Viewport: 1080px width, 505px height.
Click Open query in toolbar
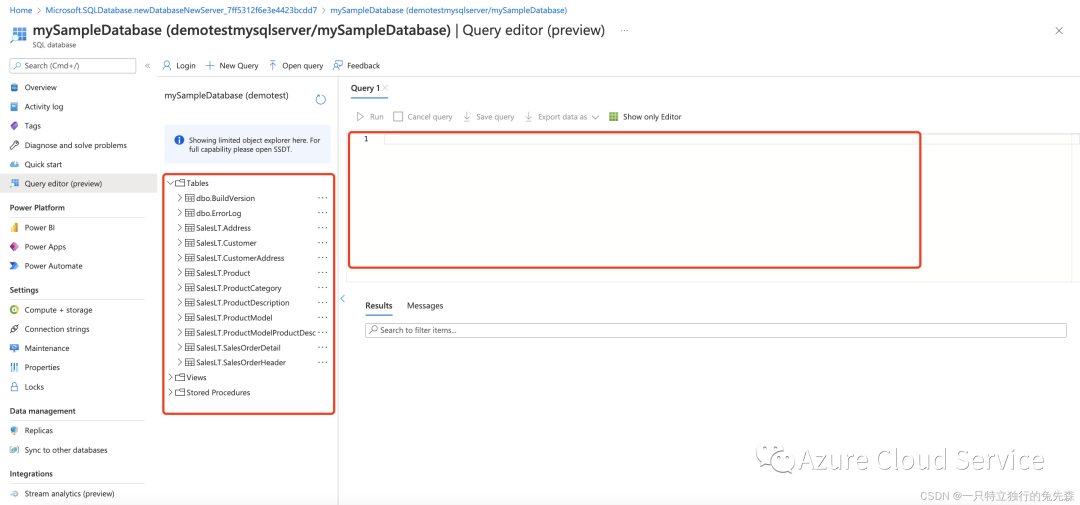[295, 65]
